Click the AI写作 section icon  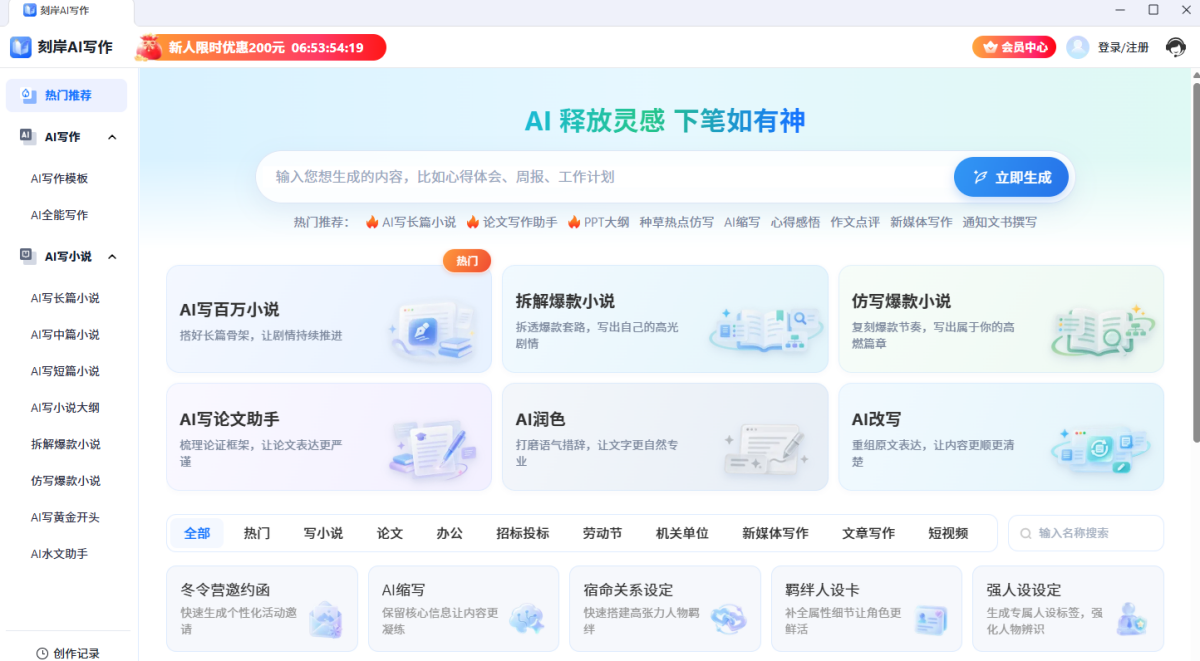[27, 136]
